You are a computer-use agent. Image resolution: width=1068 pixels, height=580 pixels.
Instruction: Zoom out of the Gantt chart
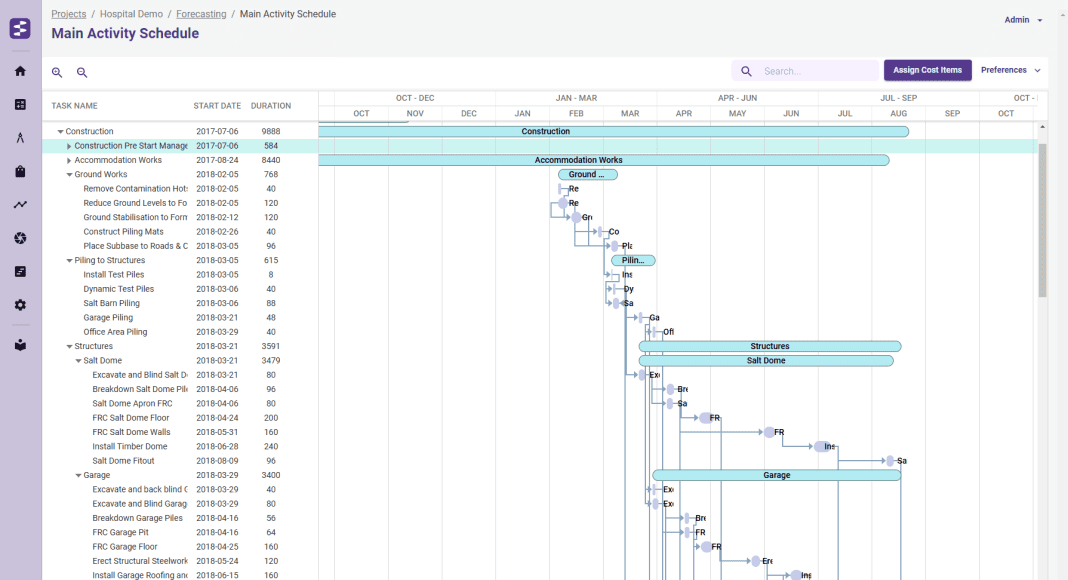(x=82, y=72)
